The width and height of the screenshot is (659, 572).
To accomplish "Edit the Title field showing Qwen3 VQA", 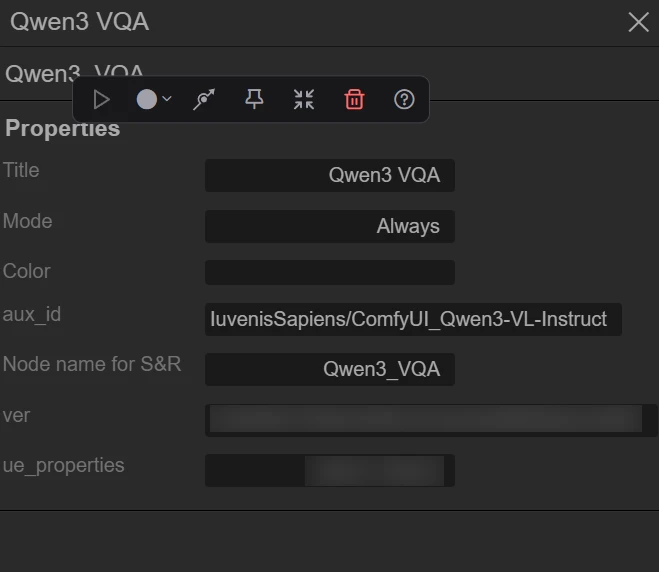I will (330, 175).
